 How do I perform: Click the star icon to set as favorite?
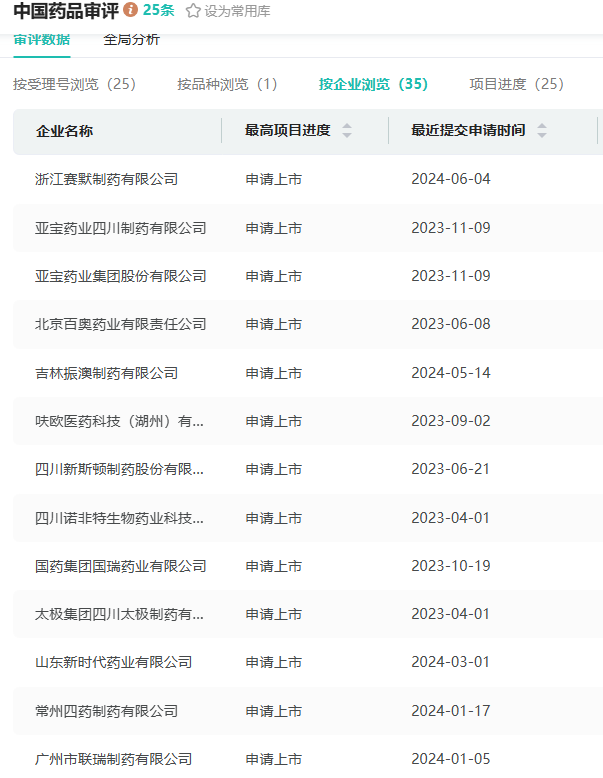[193, 11]
